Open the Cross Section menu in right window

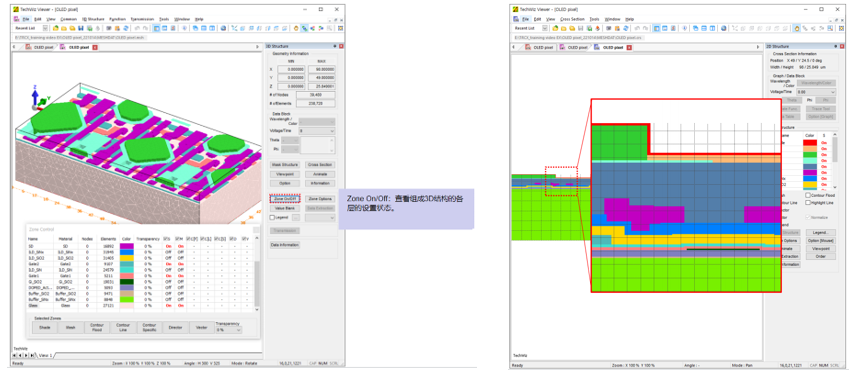tap(572, 19)
